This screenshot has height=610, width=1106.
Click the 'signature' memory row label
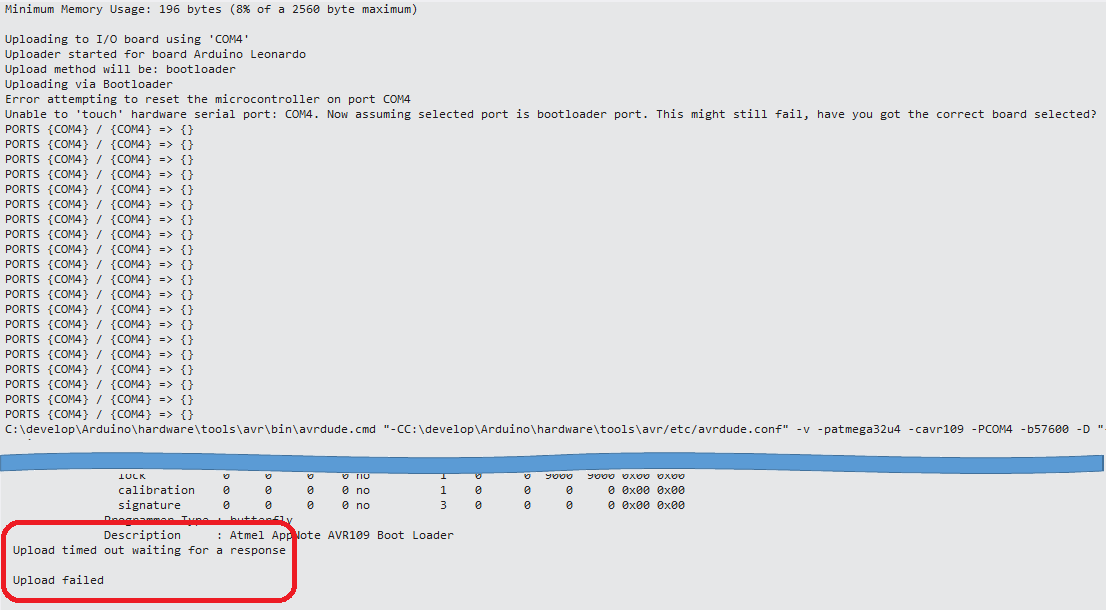[x=149, y=505]
